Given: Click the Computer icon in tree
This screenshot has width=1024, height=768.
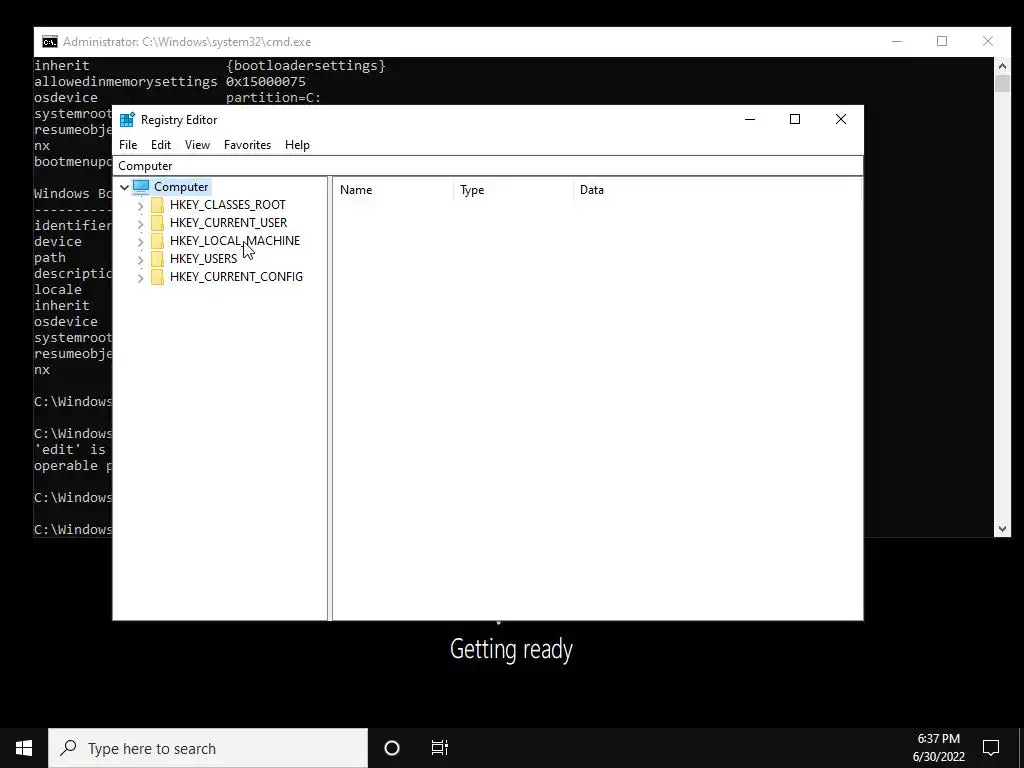Looking at the screenshot, I should click(141, 187).
